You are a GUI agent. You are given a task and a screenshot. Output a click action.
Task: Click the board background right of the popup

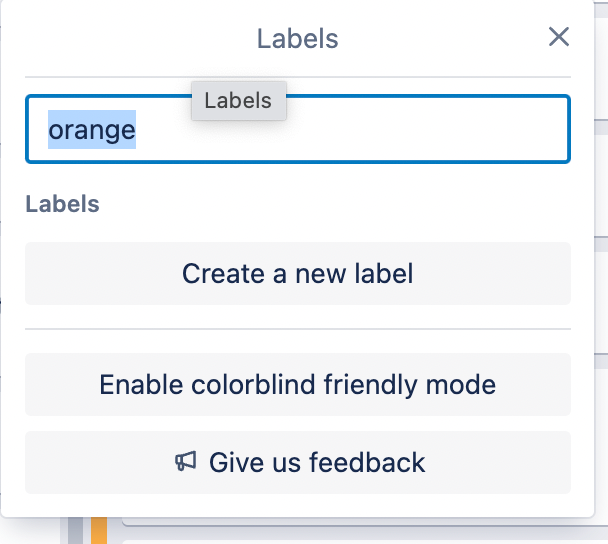tap(601, 271)
